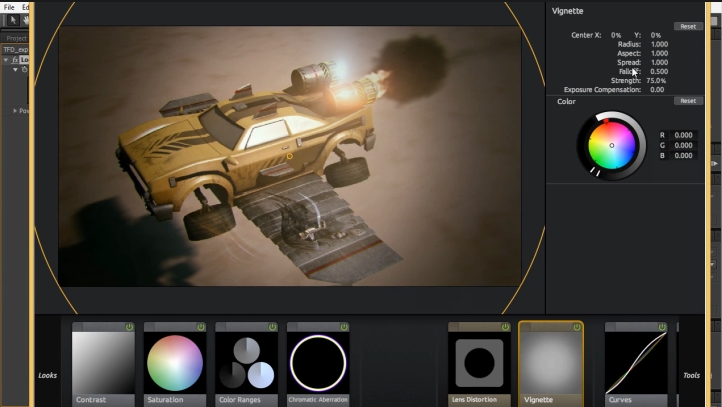Select the highlighted Lo effect name
The image size is (722, 407).
coord(24,60)
